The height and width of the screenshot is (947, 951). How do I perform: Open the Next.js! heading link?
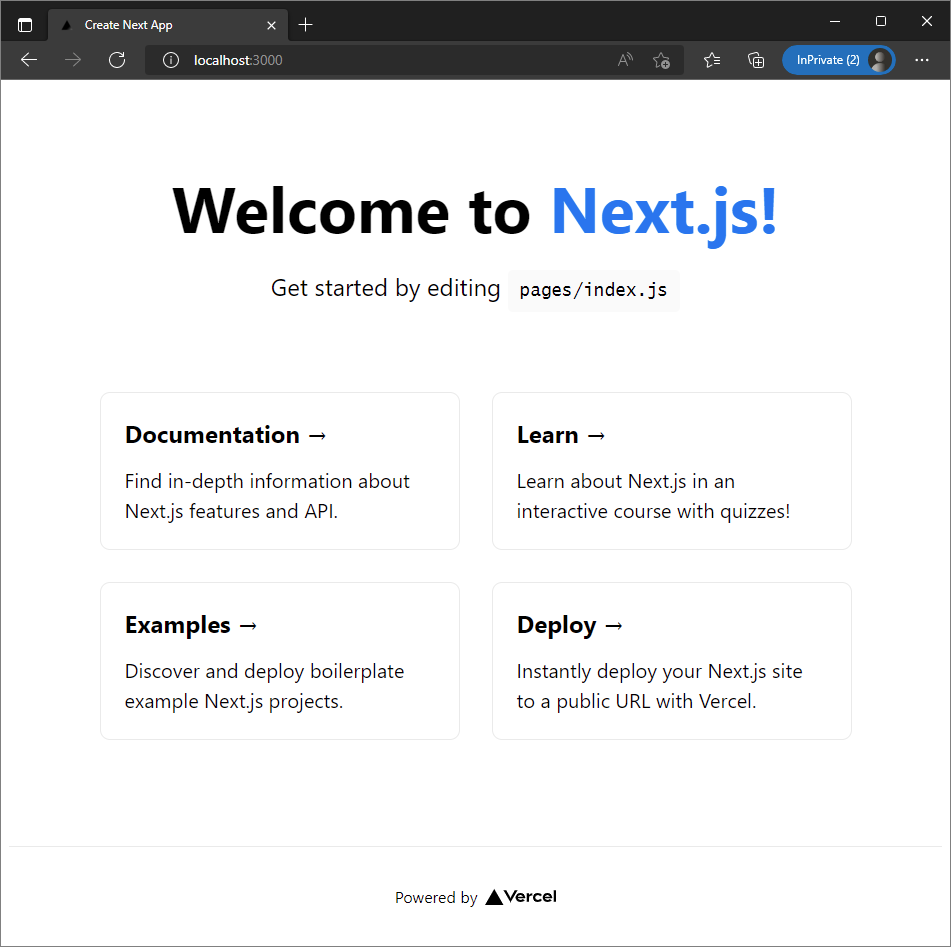[664, 211]
